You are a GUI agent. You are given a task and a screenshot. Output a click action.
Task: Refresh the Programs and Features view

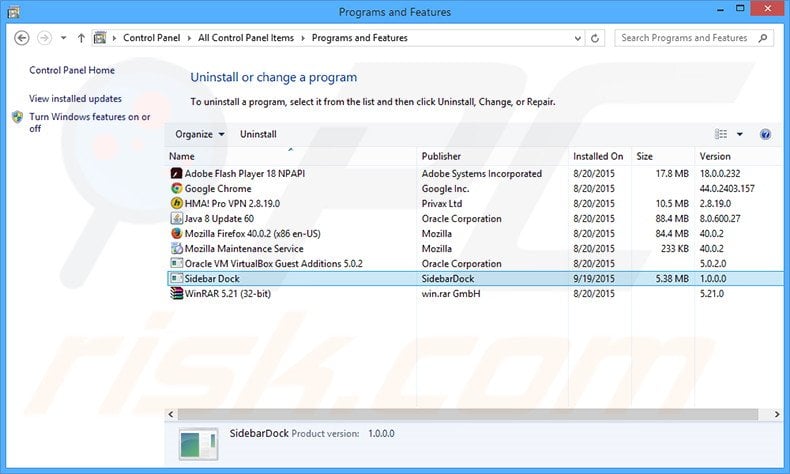point(595,38)
